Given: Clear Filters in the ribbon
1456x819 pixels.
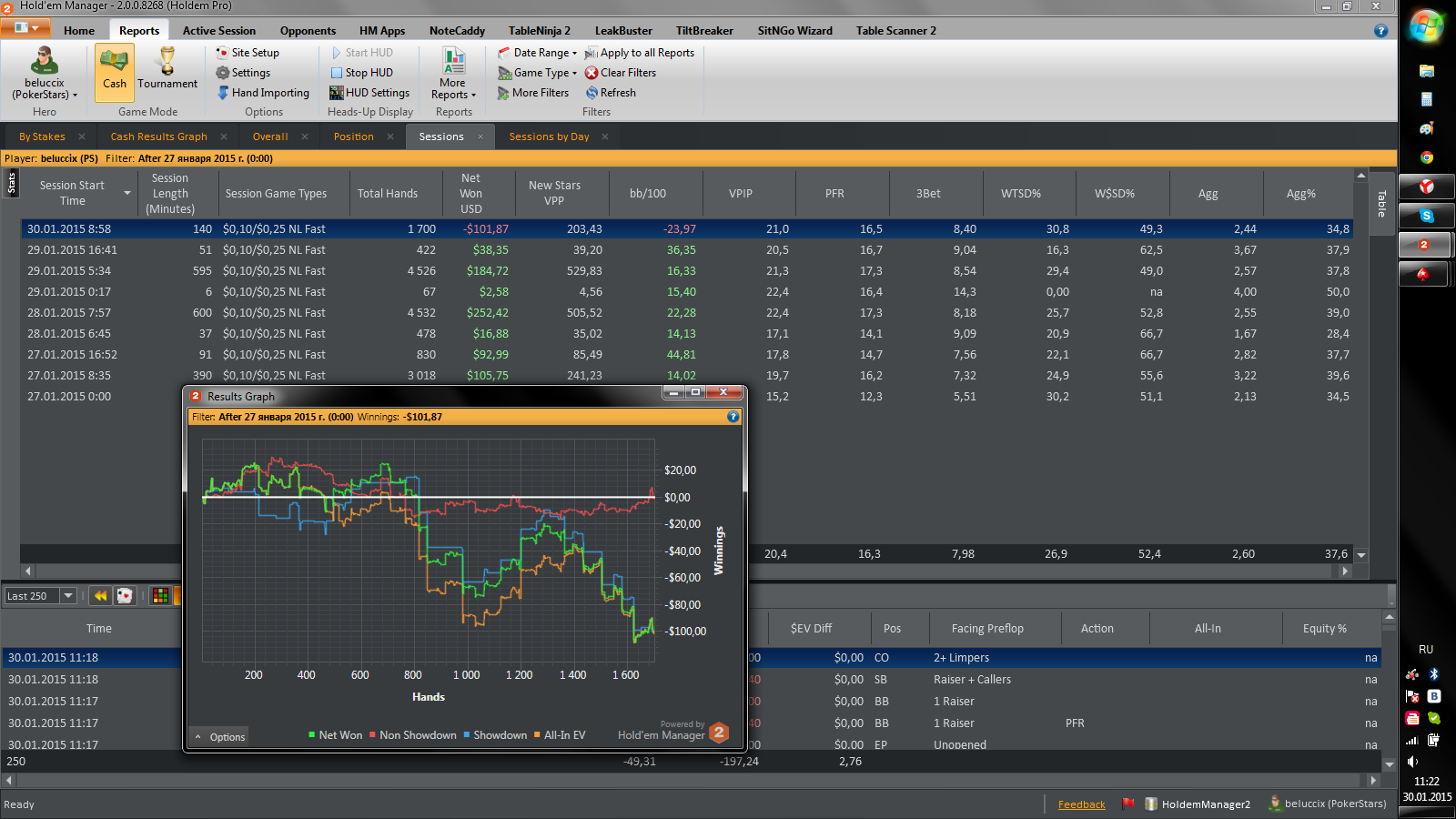Looking at the screenshot, I should [621, 73].
